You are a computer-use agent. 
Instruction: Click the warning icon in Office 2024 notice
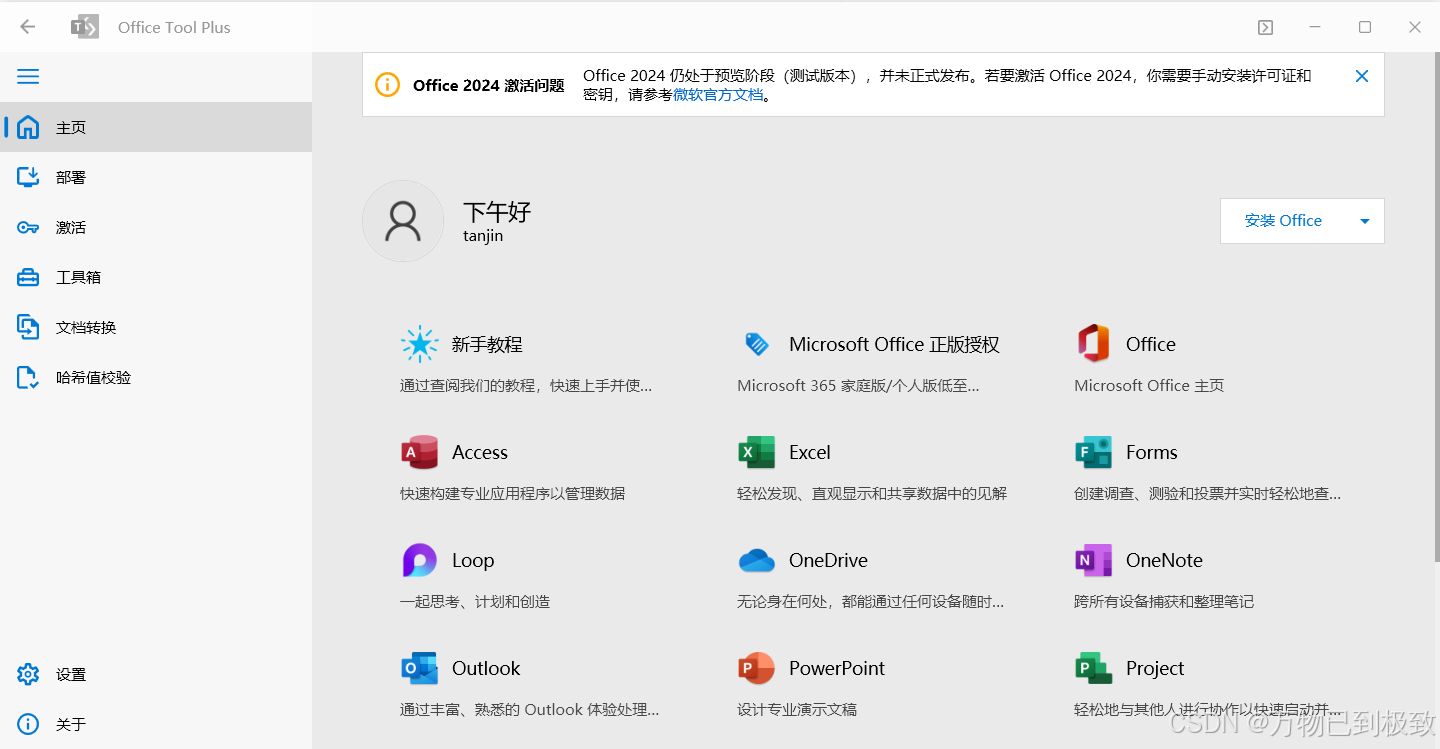click(387, 85)
